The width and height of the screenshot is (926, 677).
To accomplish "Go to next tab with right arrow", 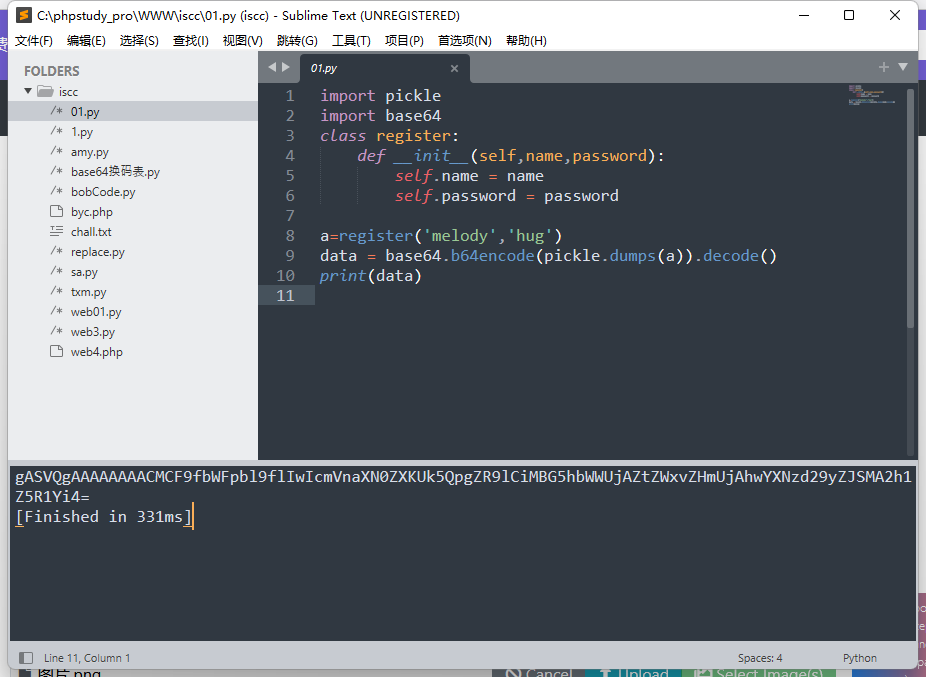I will (x=286, y=67).
